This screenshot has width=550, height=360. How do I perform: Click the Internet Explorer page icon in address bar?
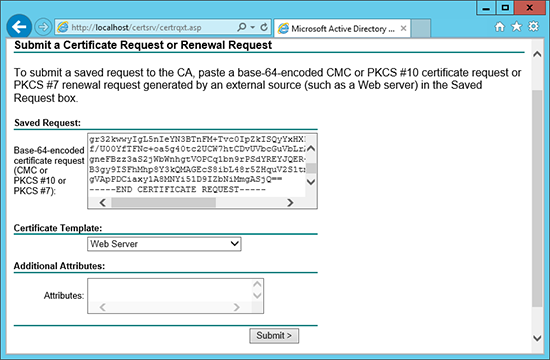click(63, 27)
